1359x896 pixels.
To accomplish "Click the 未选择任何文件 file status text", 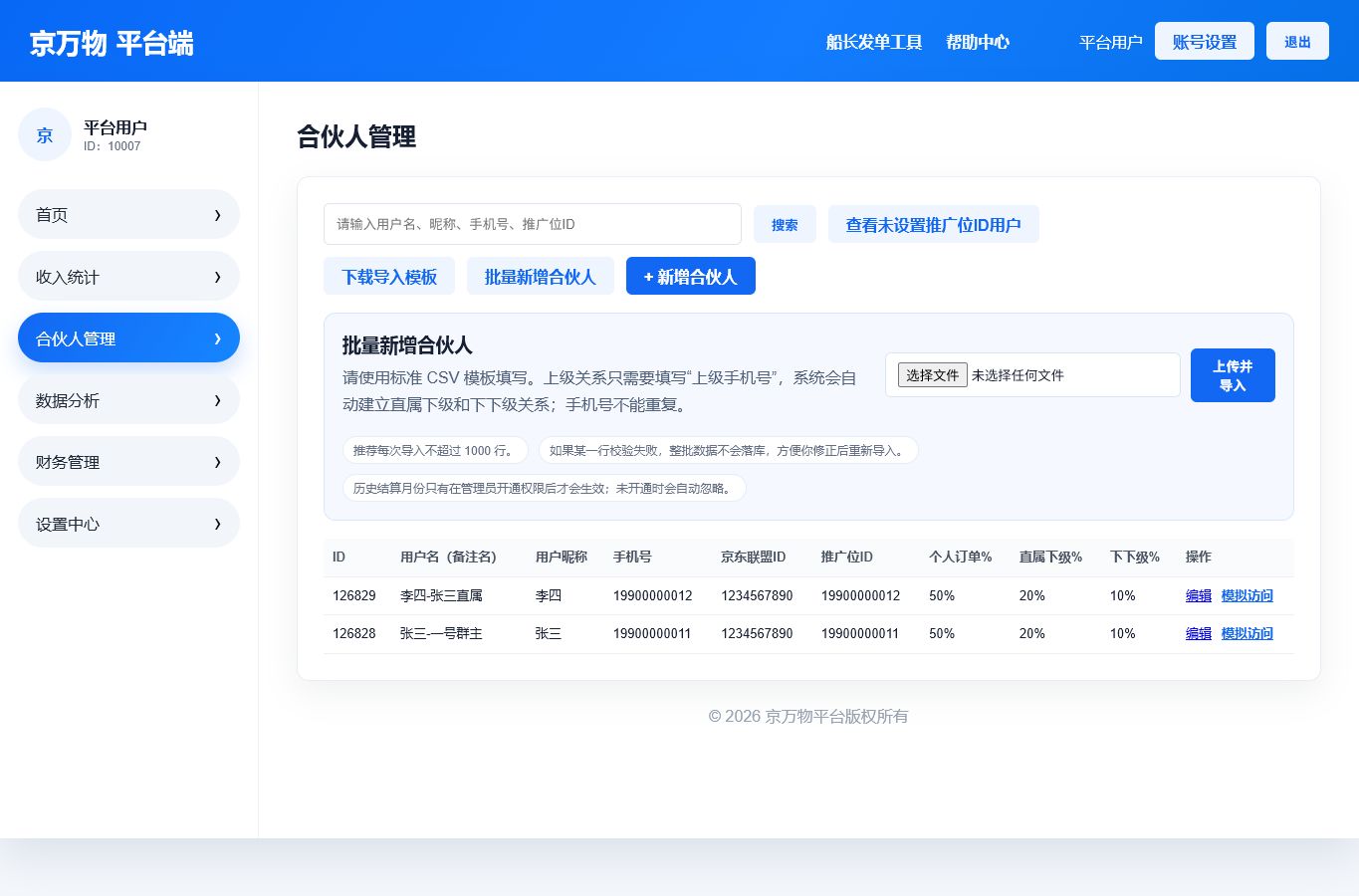I will (1018, 375).
